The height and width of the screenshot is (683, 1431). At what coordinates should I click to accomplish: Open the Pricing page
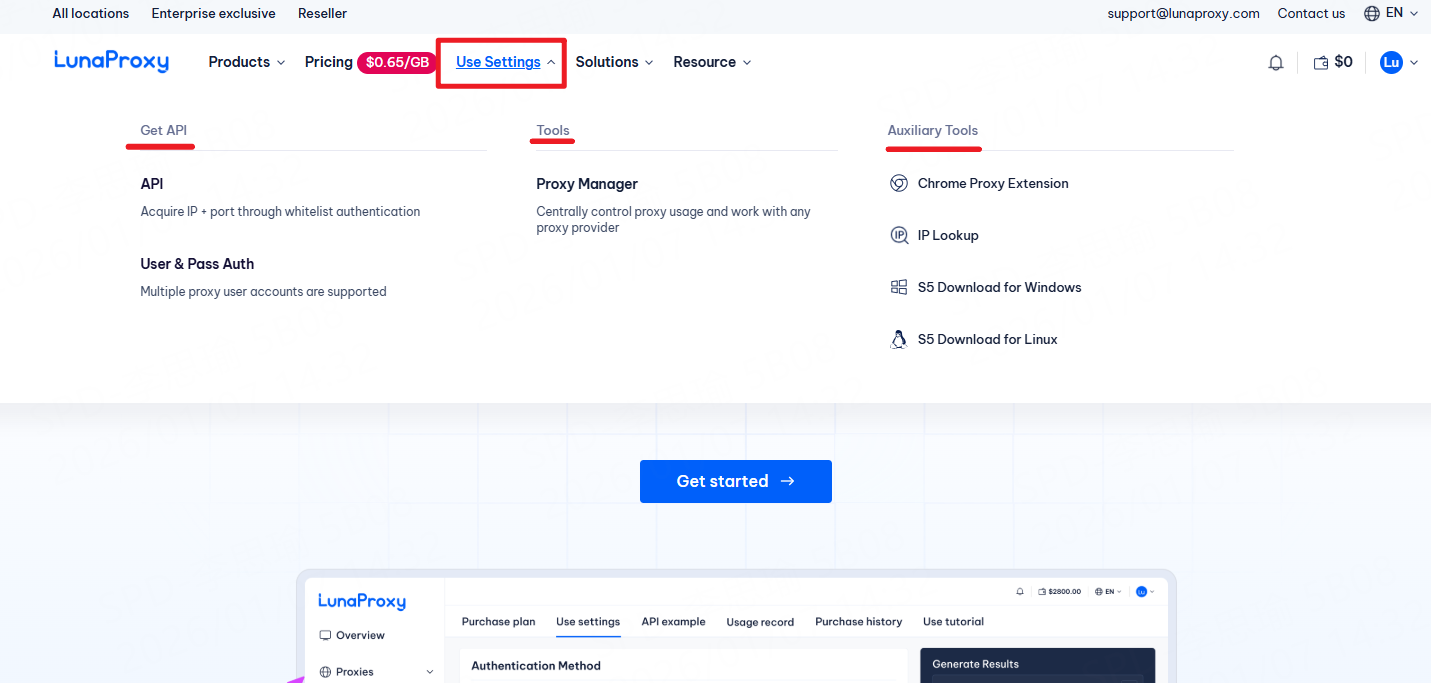[x=329, y=62]
